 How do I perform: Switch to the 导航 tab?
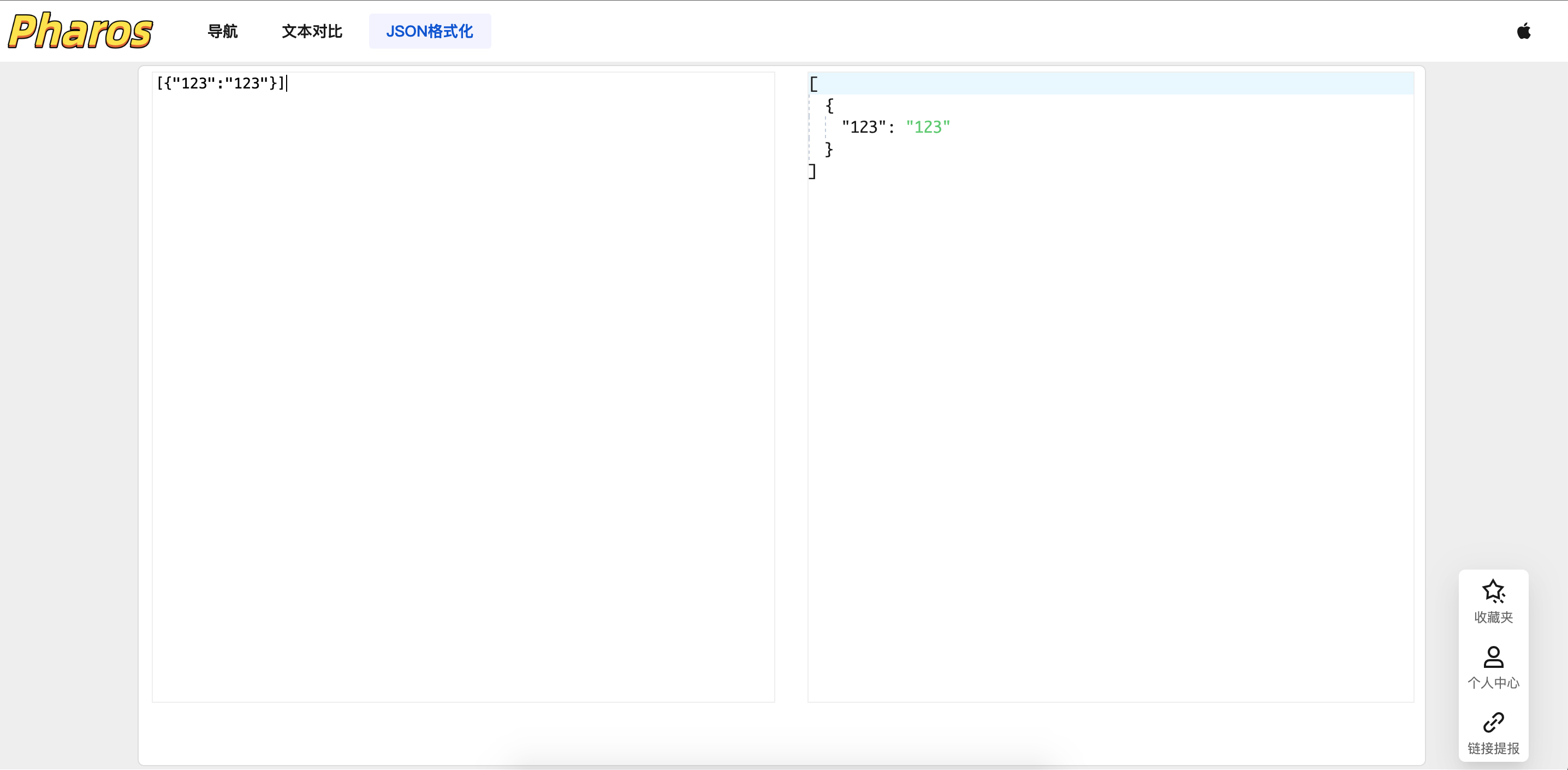(223, 31)
